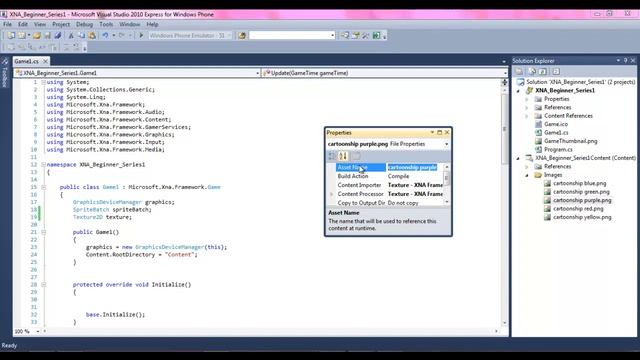Open the Edit menu

coord(23,24)
